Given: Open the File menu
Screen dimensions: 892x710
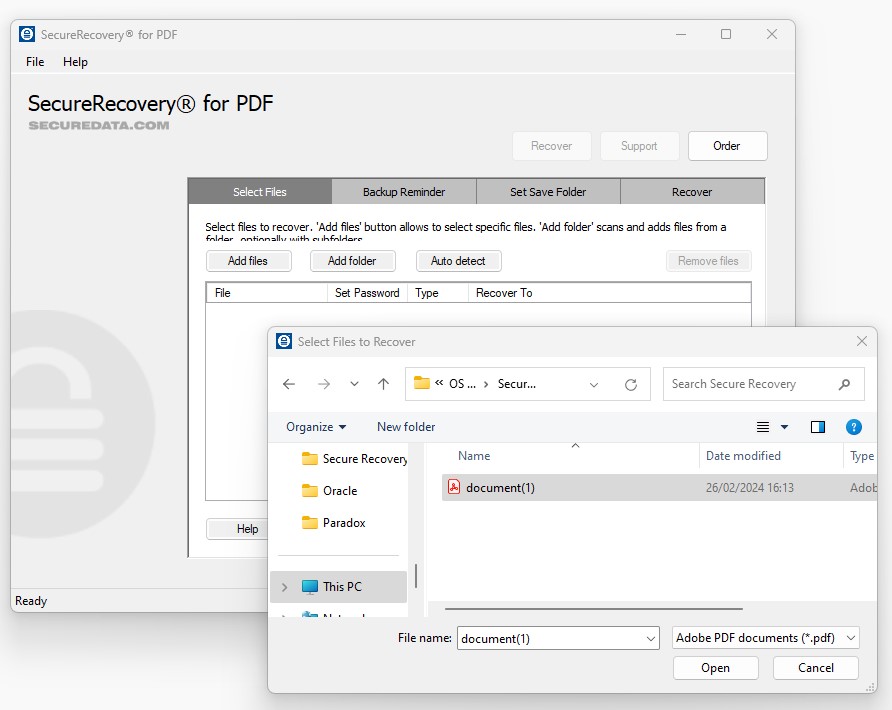Looking at the screenshot, I should tap(35, 62).
